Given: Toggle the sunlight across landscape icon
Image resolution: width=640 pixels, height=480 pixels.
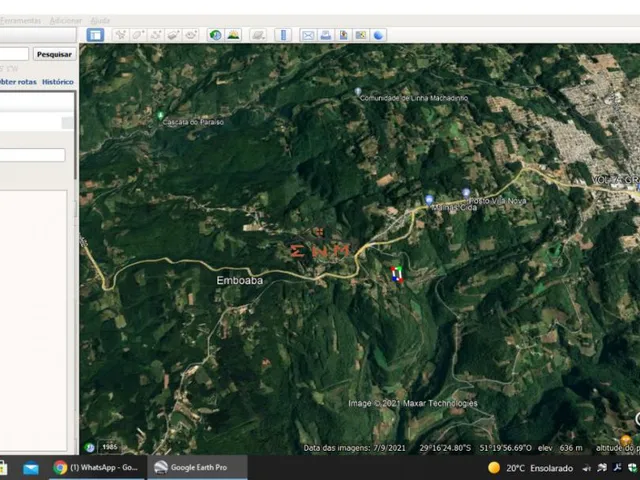Looking at the screenshot, I should click(233, 35).
